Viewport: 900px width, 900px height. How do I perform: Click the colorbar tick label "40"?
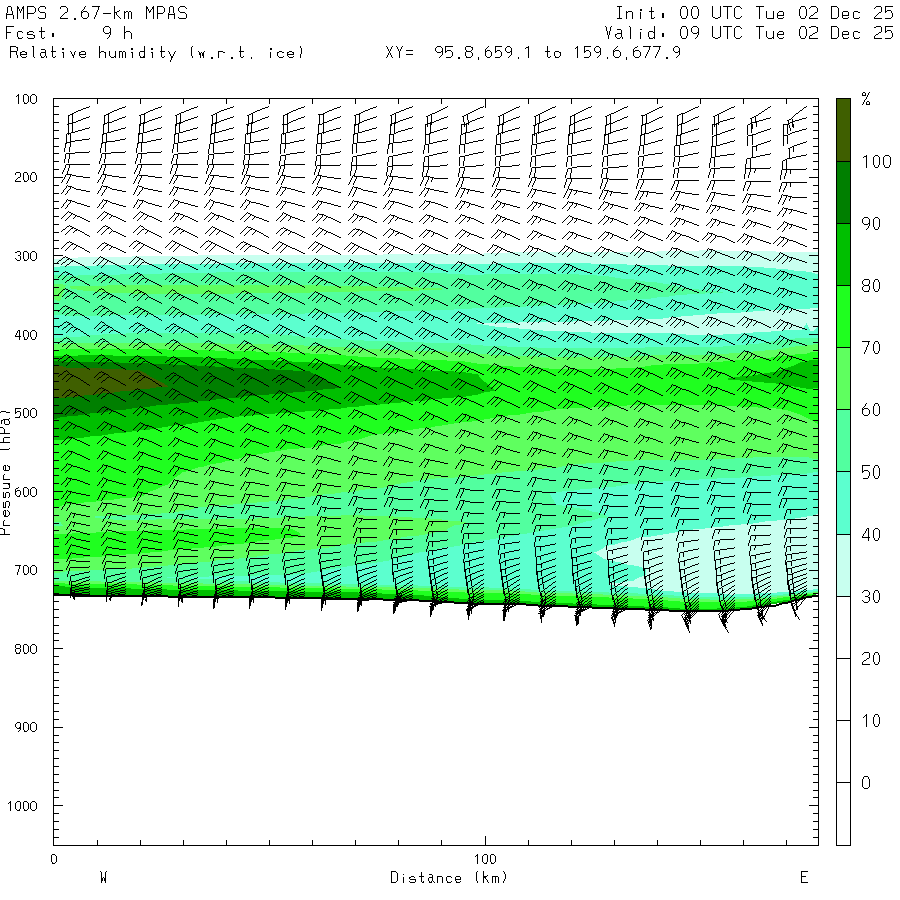pos(871,535)
